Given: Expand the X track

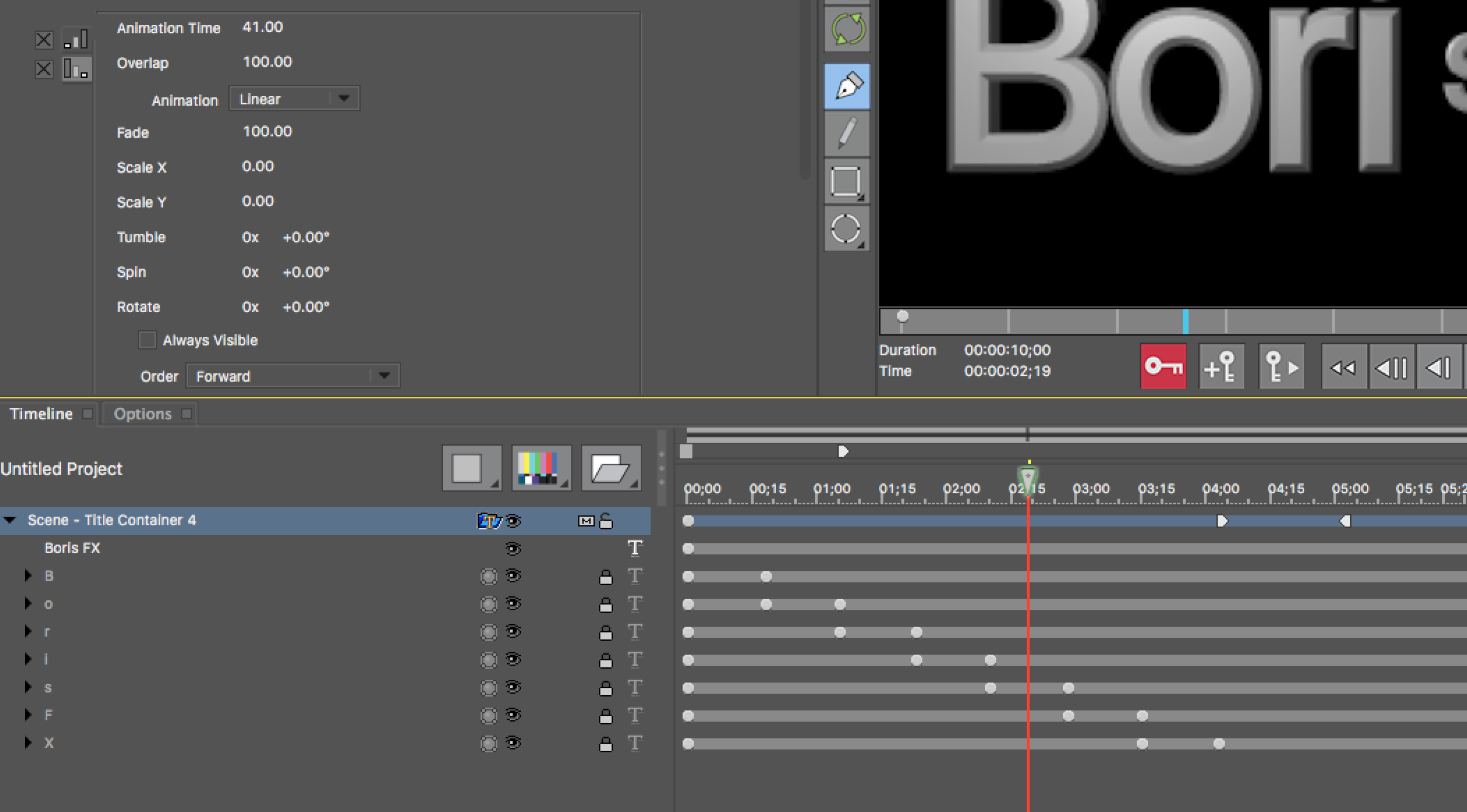Looking at the screenshot, I should (x=27, y=742).
